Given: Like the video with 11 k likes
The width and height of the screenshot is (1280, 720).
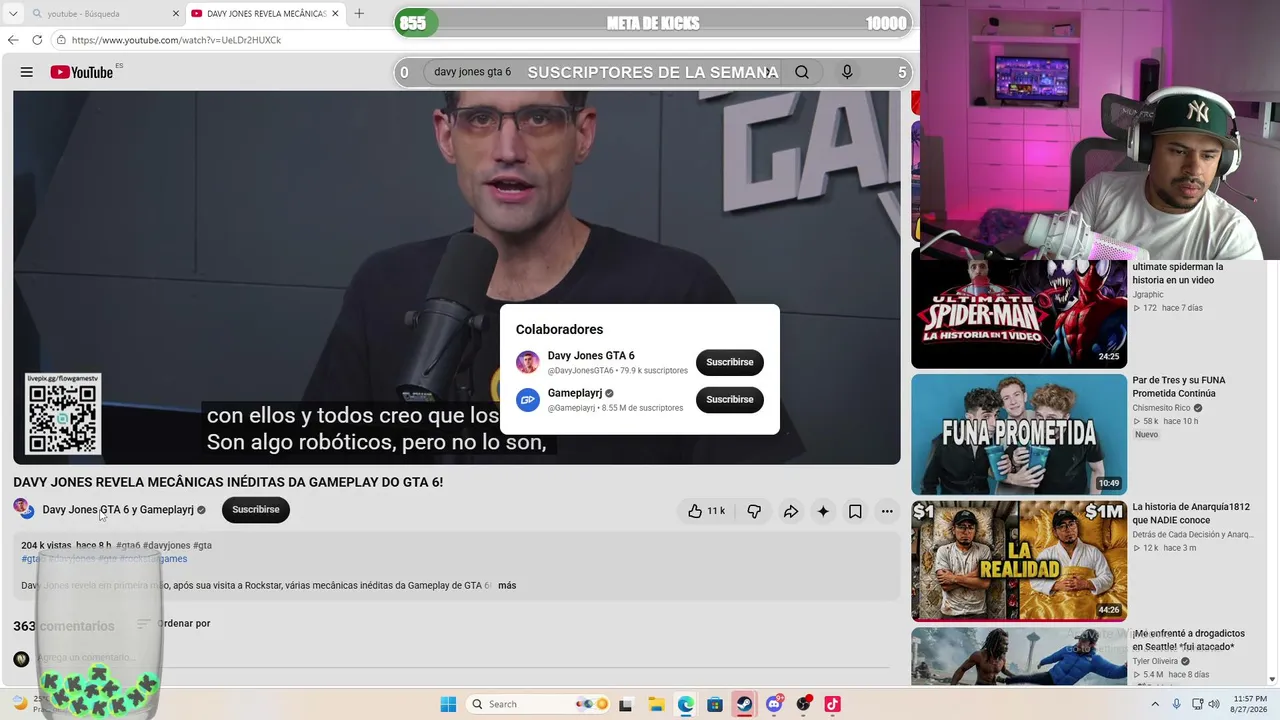Looking at the screenshot, I should click(706, 511).
